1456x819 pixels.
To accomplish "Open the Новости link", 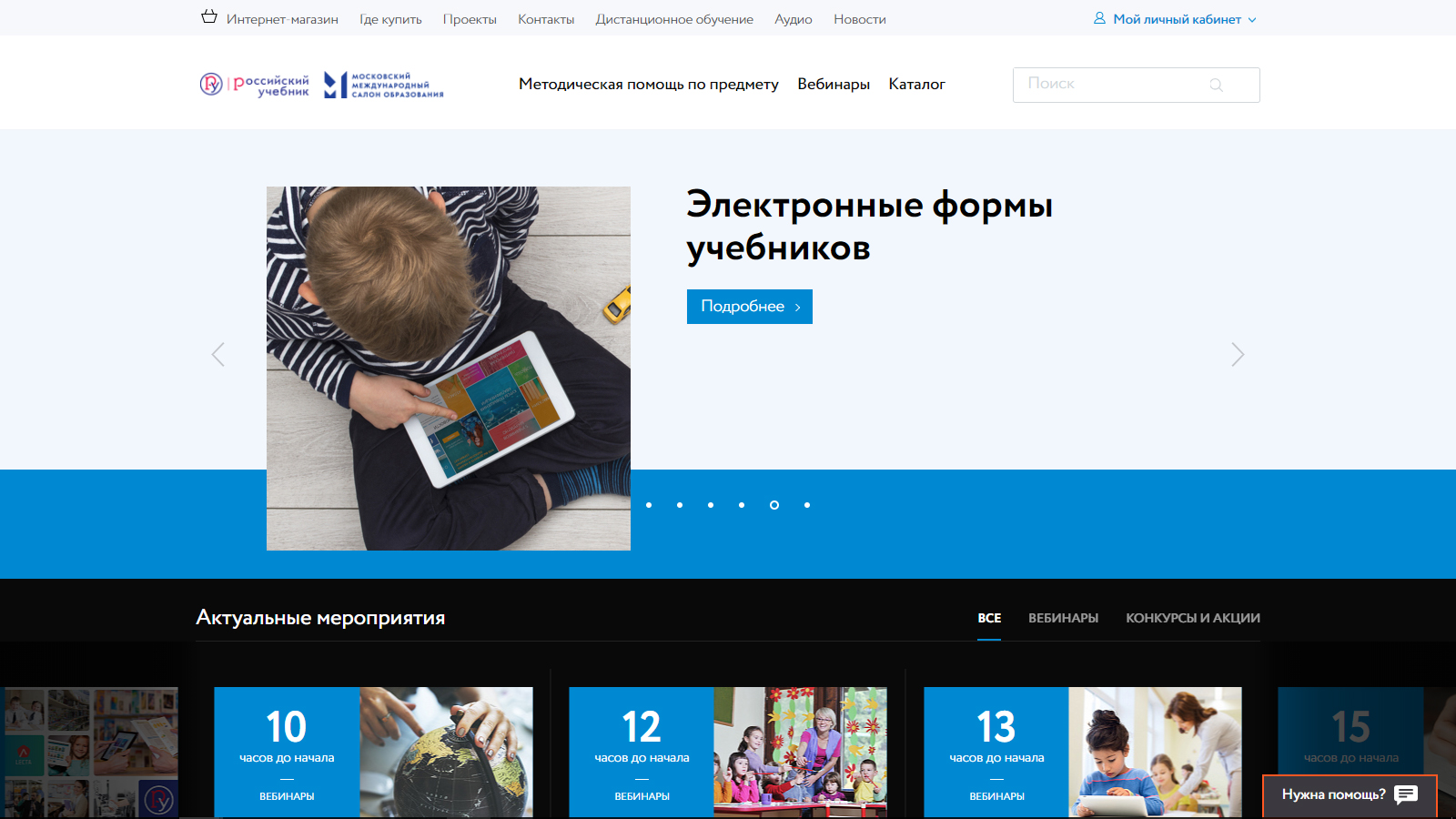I will click(860, 19).
